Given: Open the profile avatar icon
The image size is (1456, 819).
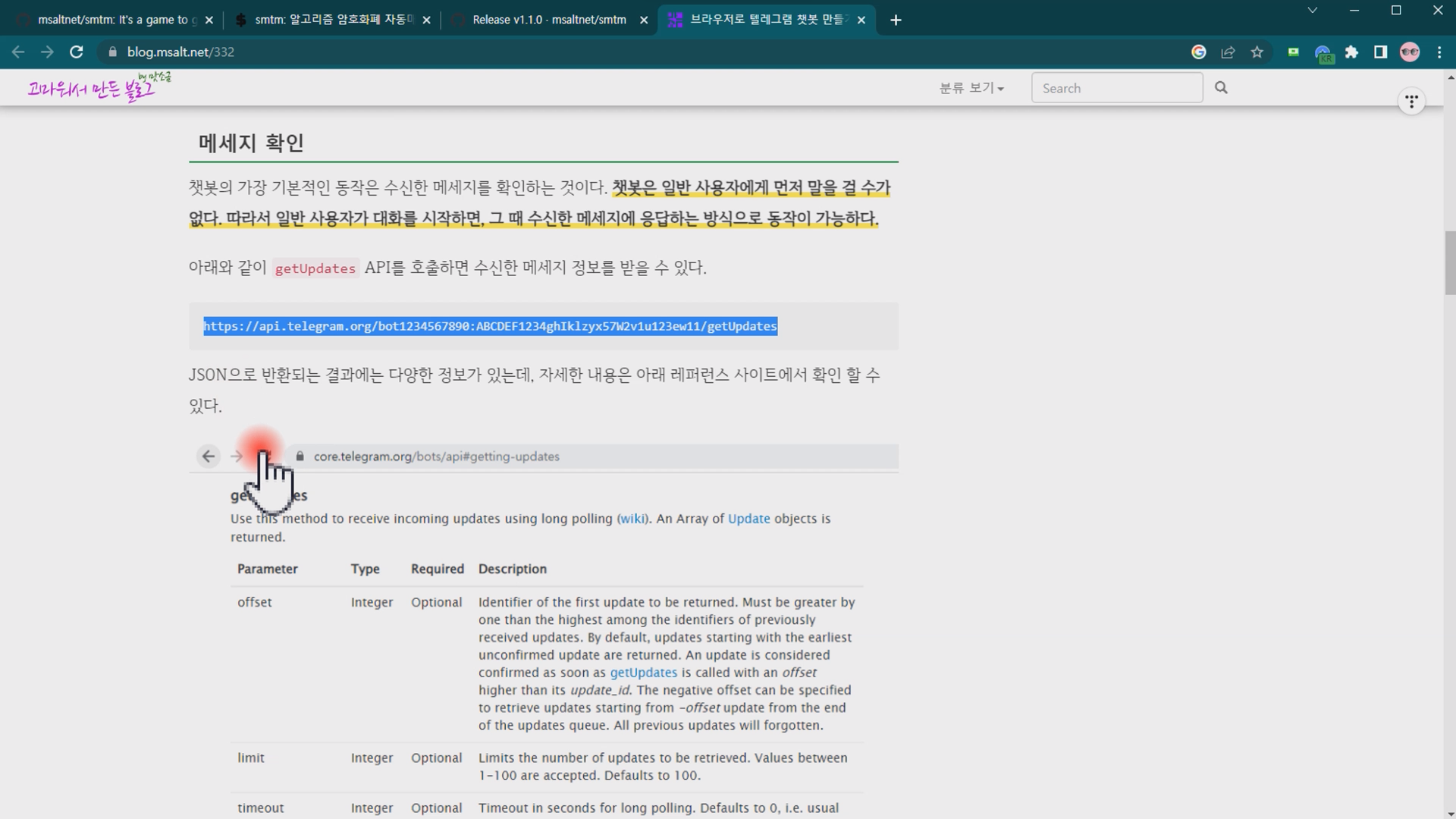Looking at the screenshot, I should coord(1410,52).
